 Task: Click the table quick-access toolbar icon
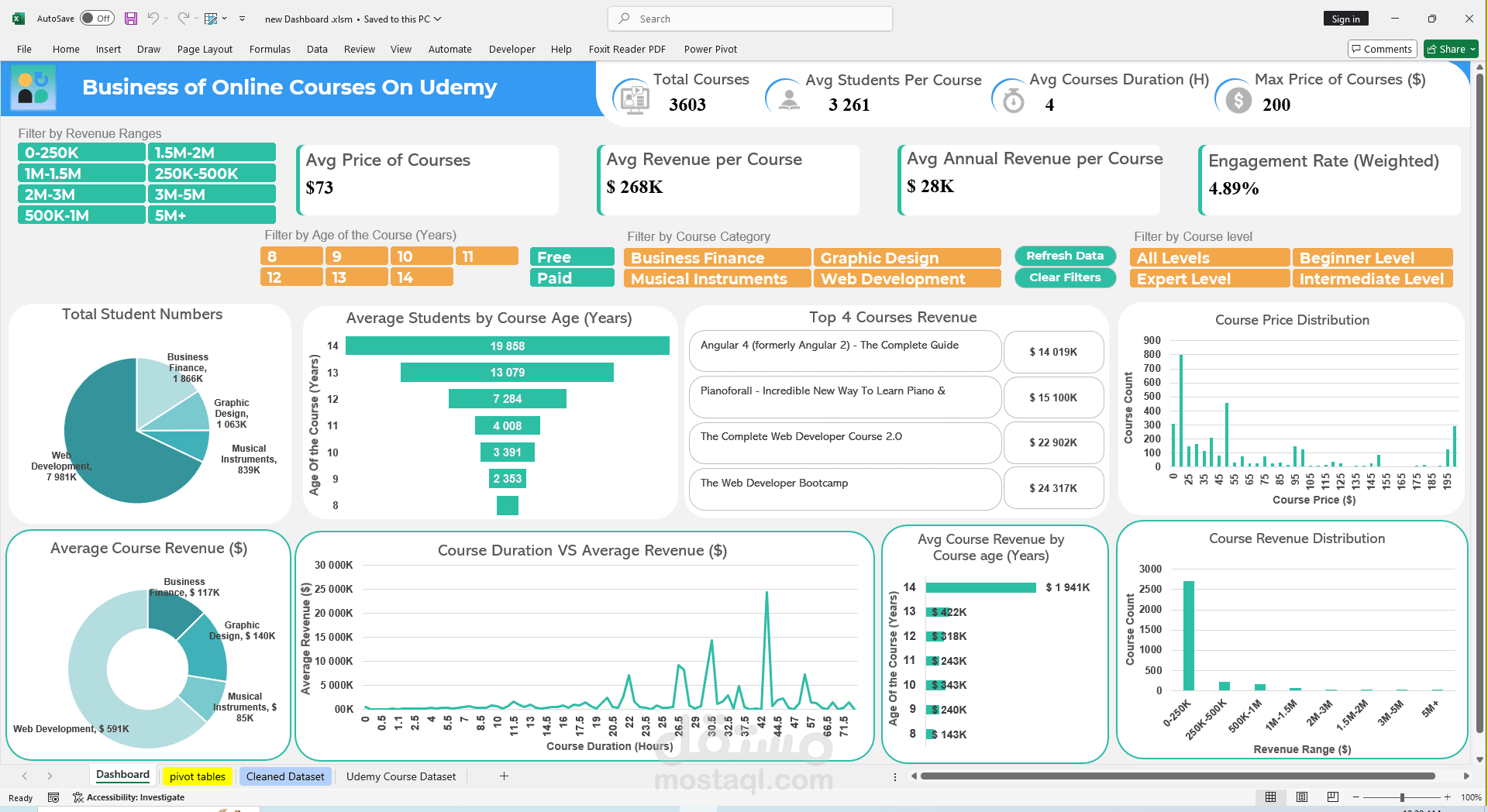point(211,19)
